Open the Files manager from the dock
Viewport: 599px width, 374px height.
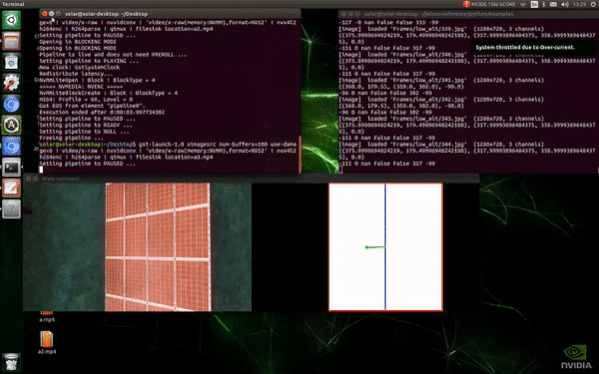[11, 41]
